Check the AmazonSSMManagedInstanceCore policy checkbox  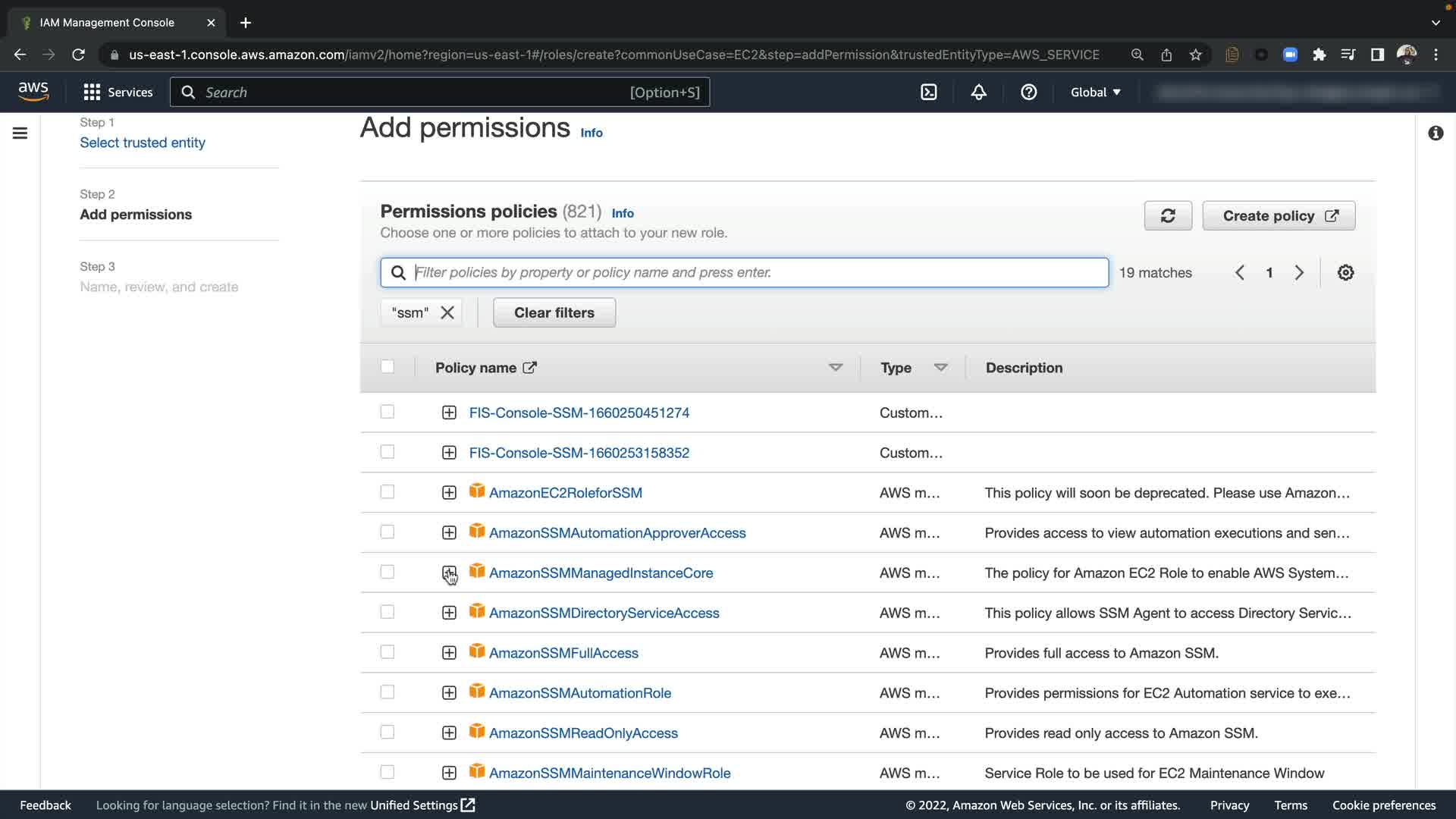click(x=388, y=572)
